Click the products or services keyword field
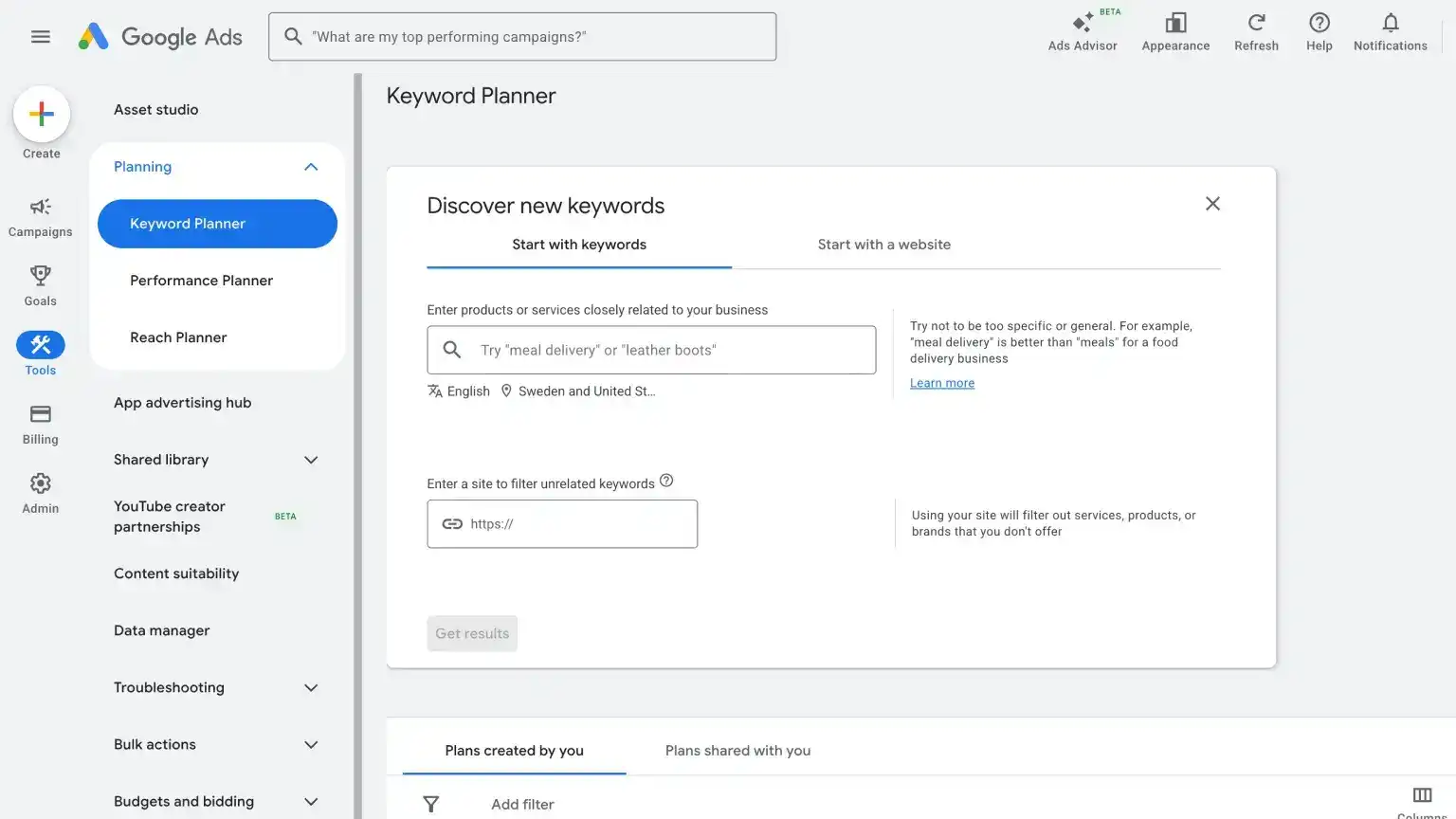1456x819 pixels. click(x=651, y=350)
